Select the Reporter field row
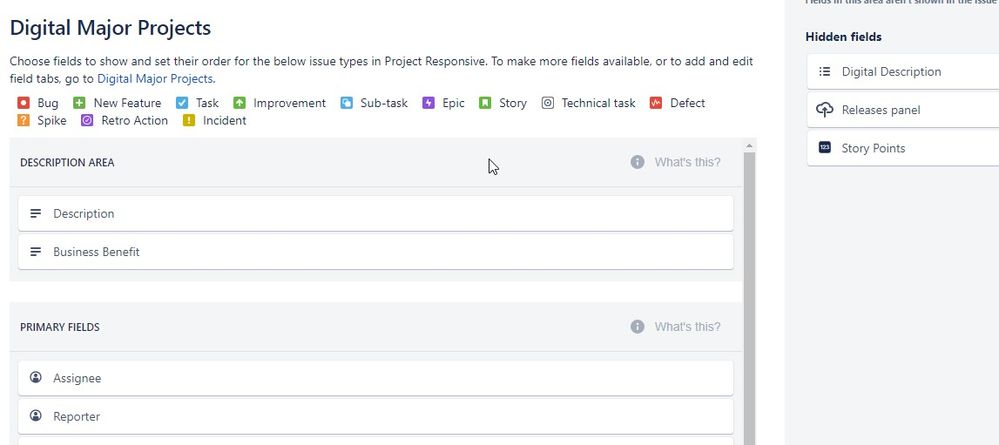 376,416
